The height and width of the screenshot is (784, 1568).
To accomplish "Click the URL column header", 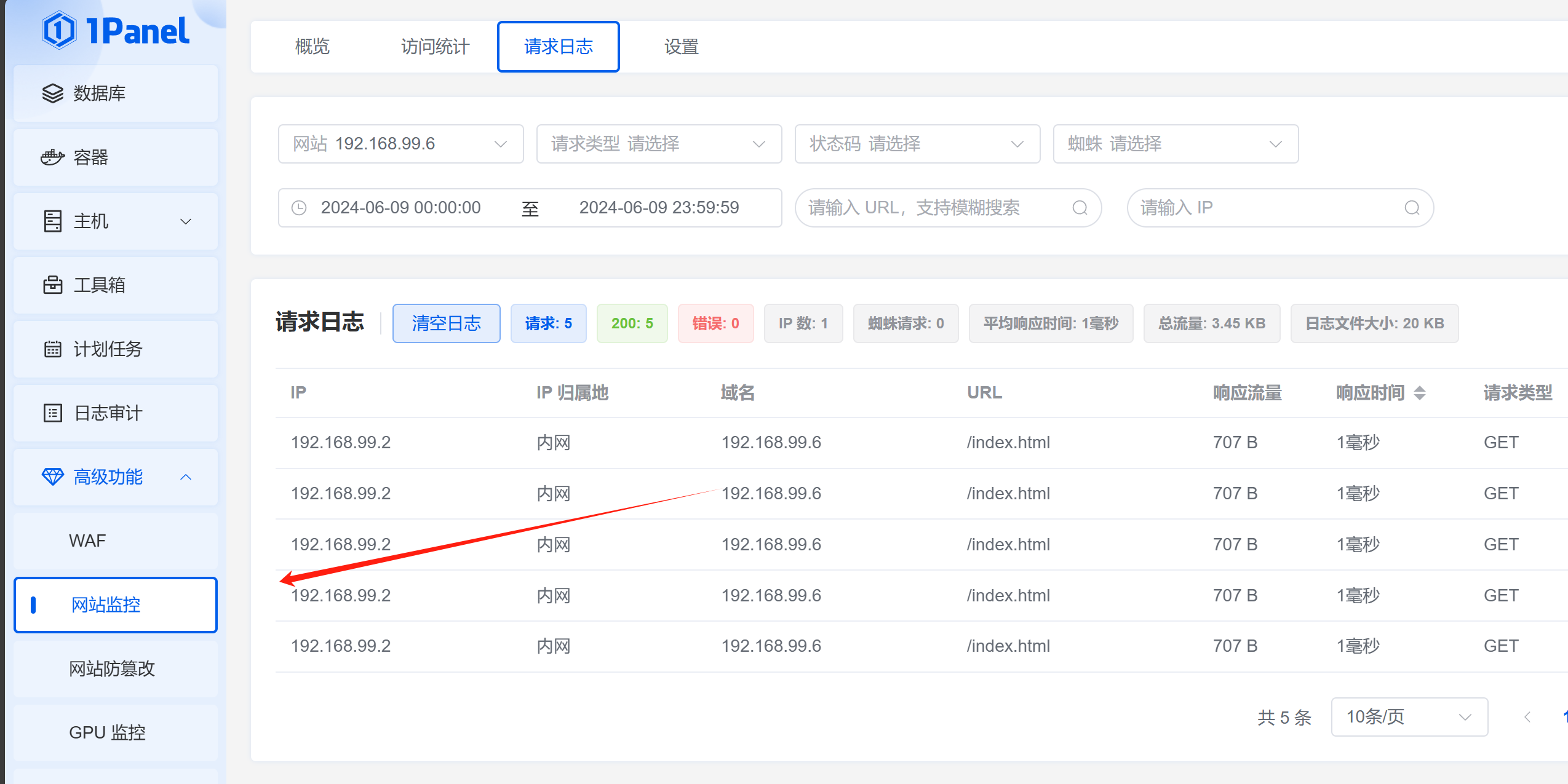I will click(984, 393).
